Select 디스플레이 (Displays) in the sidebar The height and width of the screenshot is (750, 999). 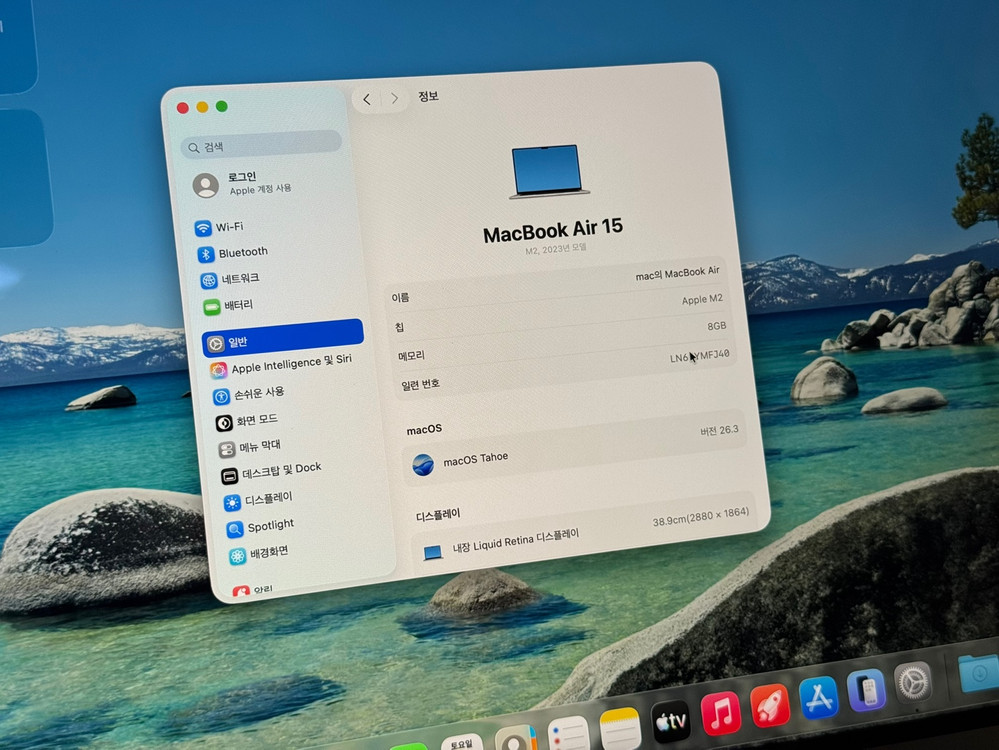pyautogui.click(x=268, y=499)
